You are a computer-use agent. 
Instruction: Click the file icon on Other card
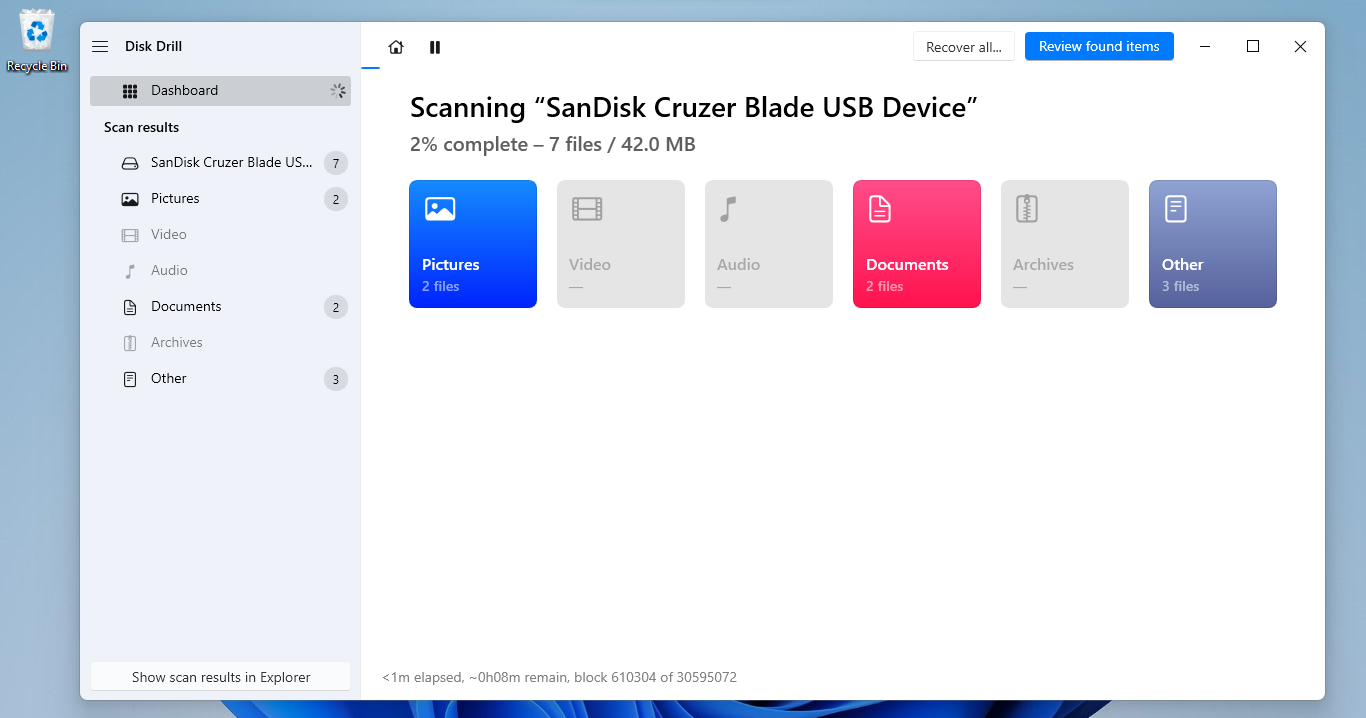tap(1175, 209)
